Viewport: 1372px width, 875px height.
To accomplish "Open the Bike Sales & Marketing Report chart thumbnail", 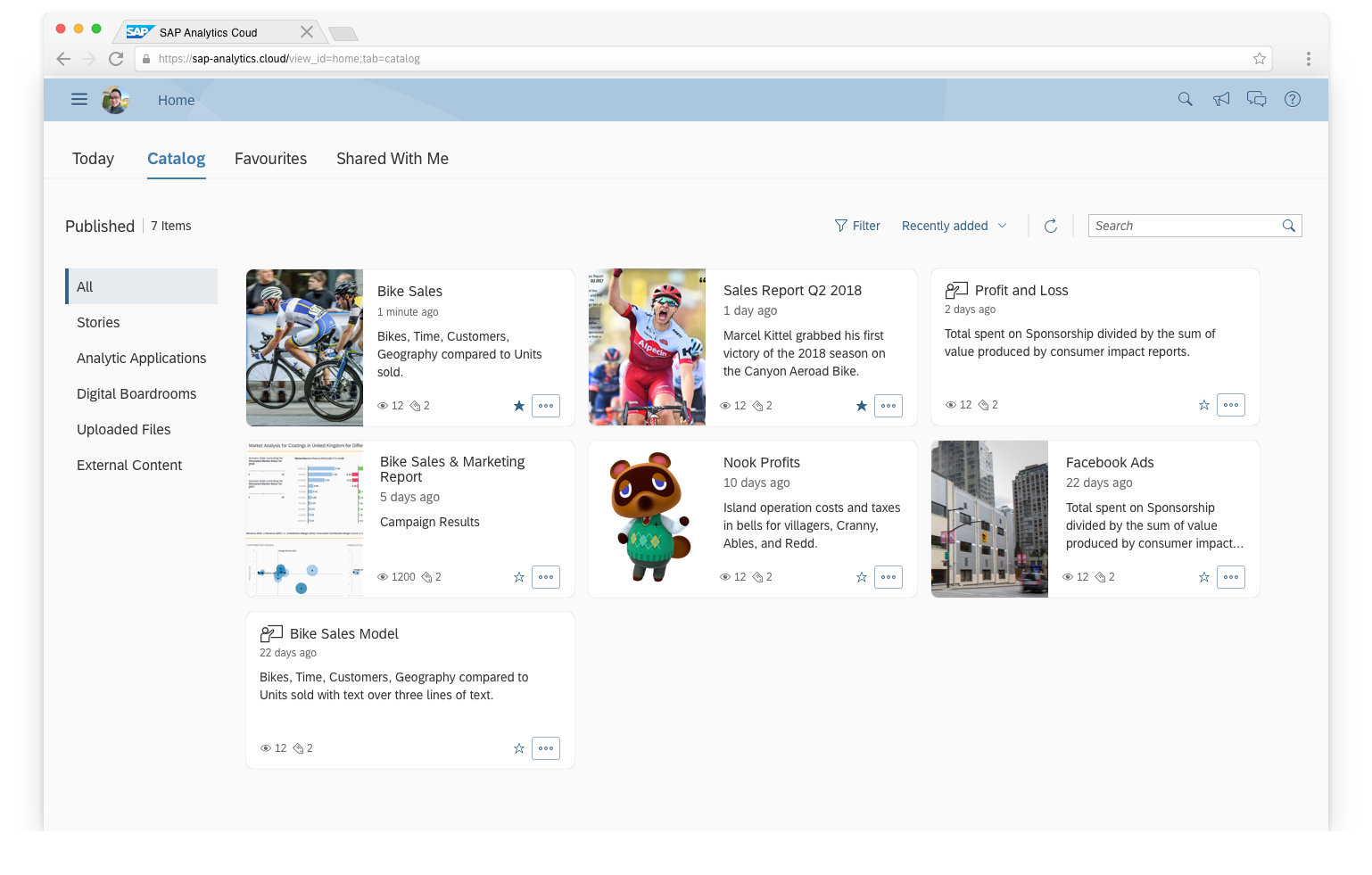I will [x=304, y=519].
